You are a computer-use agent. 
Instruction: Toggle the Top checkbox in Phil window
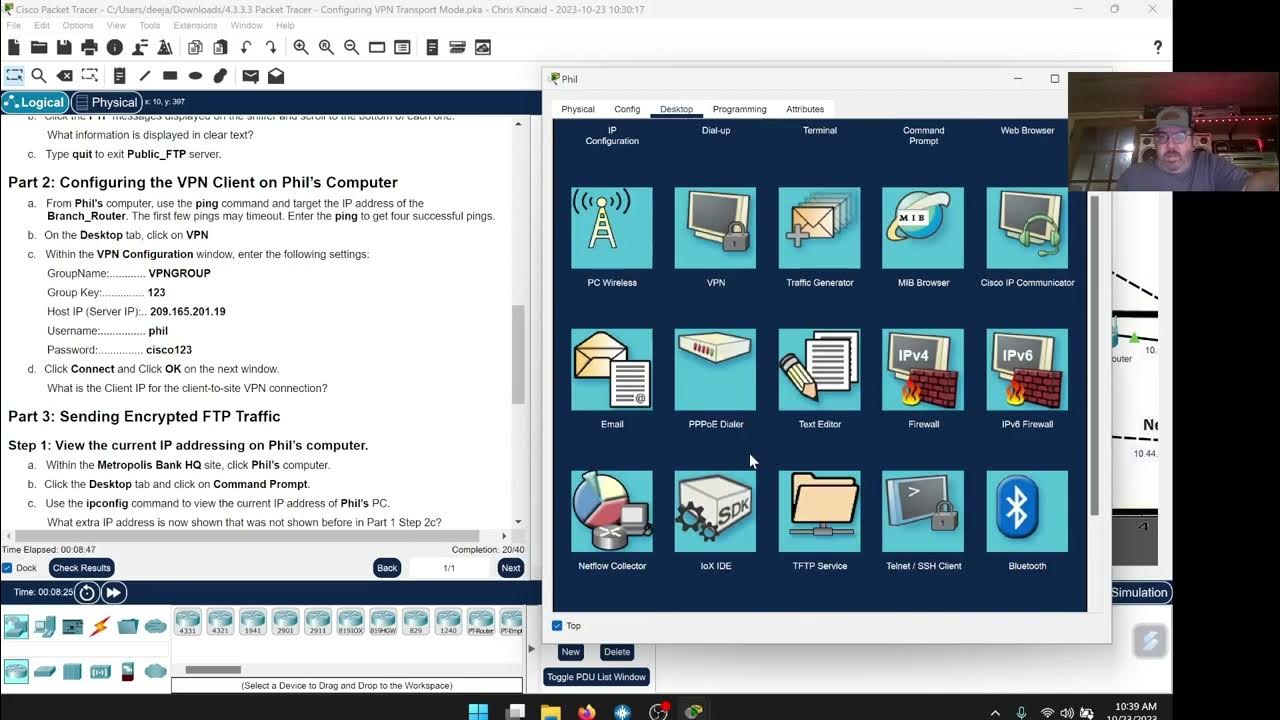(557, 626)
